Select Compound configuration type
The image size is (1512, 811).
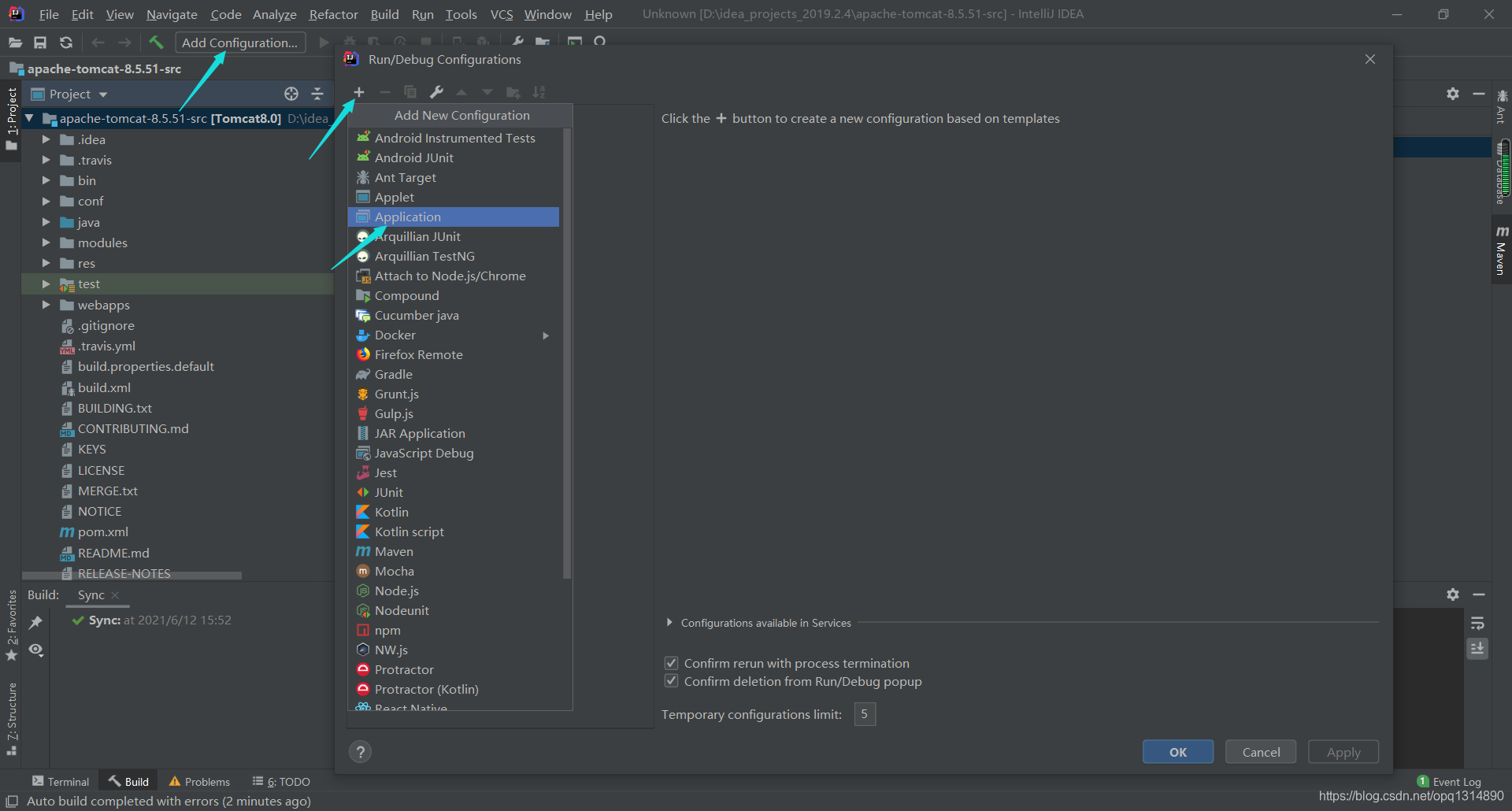(454, 296)
